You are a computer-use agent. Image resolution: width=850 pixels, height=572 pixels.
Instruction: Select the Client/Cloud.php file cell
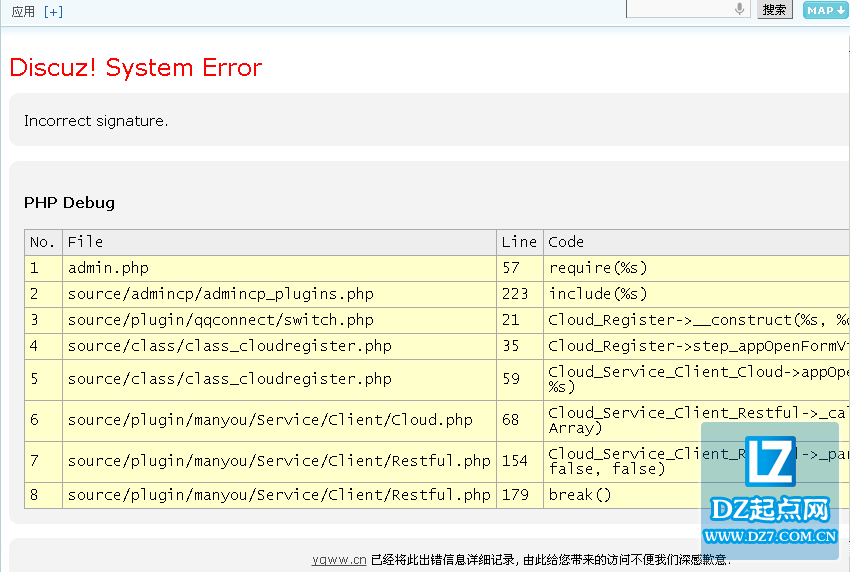[279, 421]
